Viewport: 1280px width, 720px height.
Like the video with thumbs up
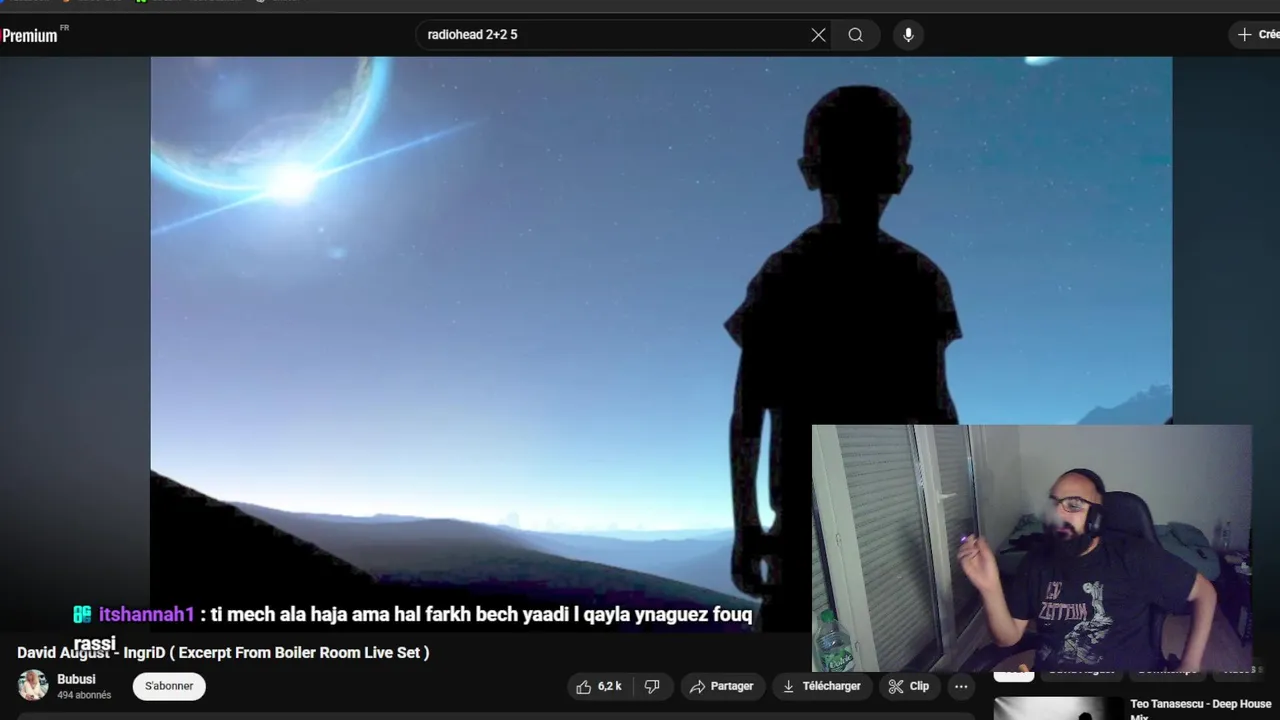pyautogui.click(x=598, y=686)
